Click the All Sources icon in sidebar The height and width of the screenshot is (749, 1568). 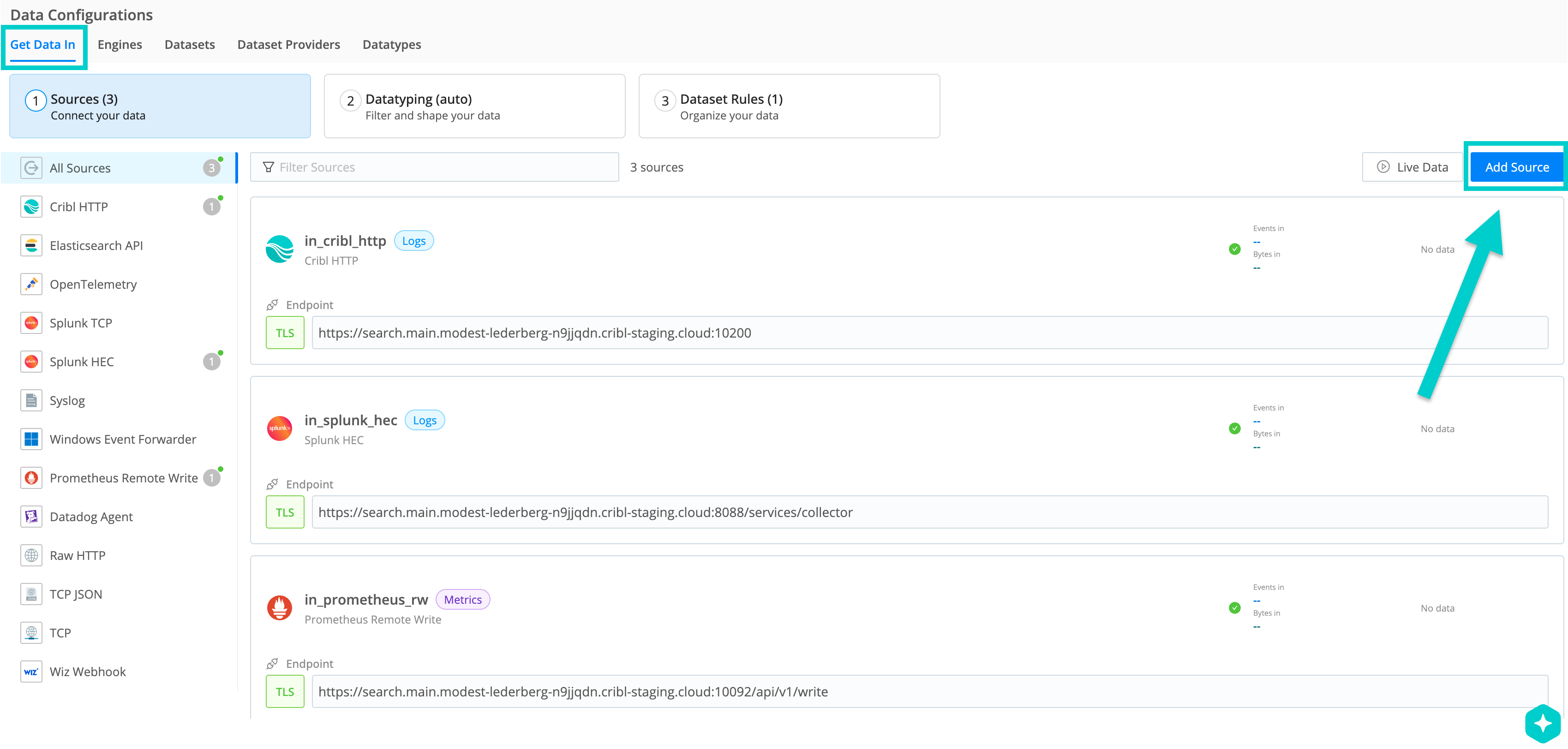point(31,168)
